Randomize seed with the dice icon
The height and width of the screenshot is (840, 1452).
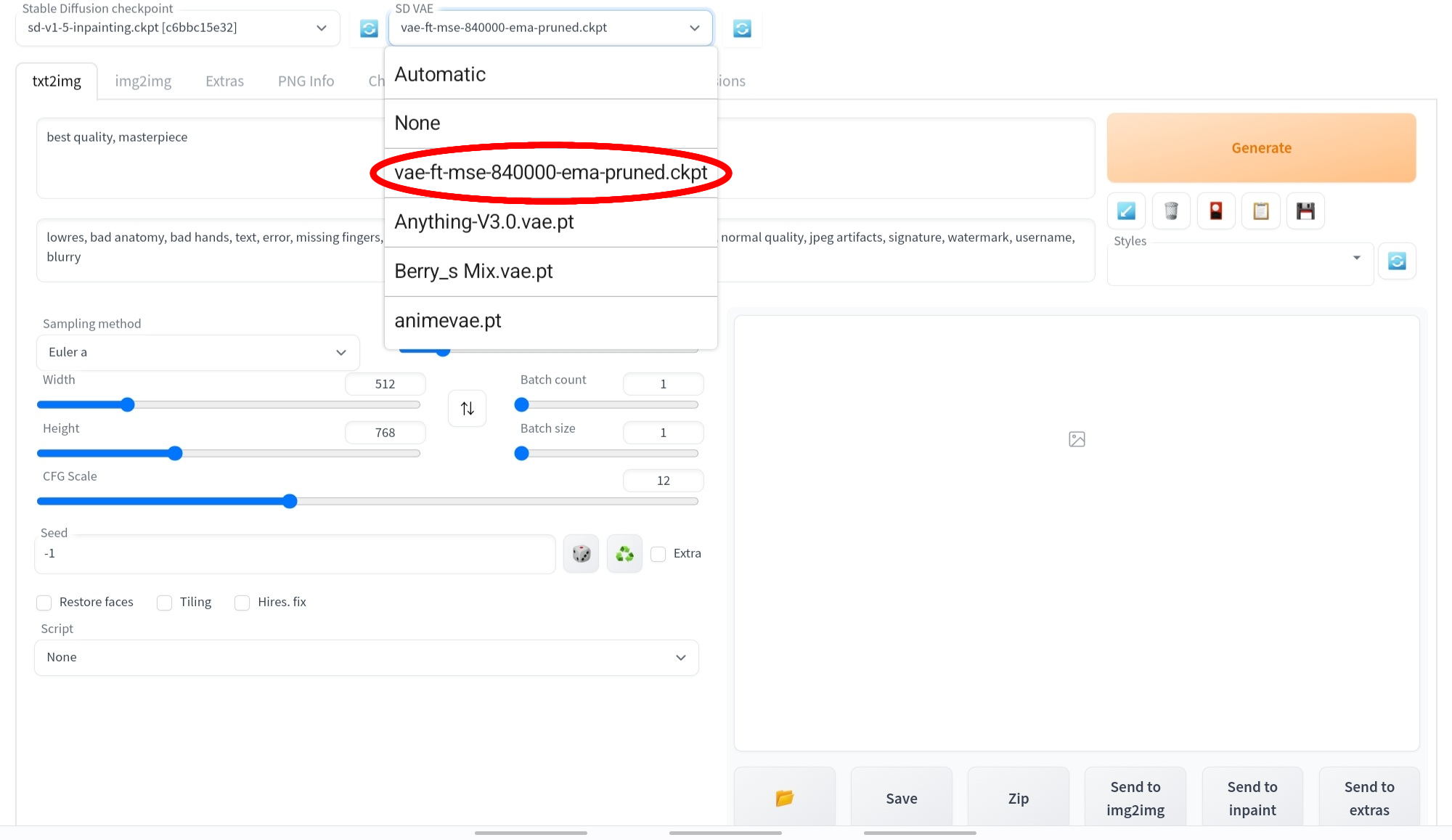pyautogui.click(x=581, y=554)
